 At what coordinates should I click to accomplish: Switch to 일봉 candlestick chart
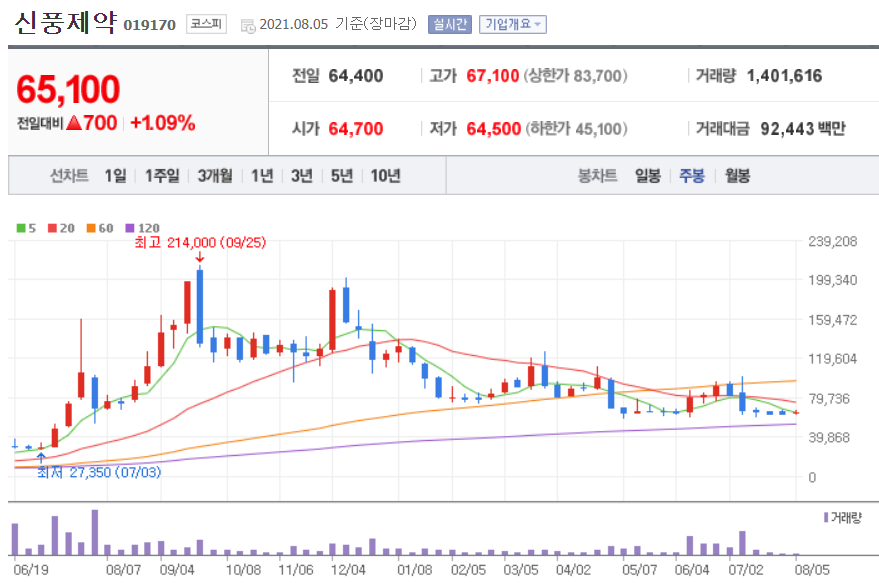pyautogui.click(x=647, y=175)
